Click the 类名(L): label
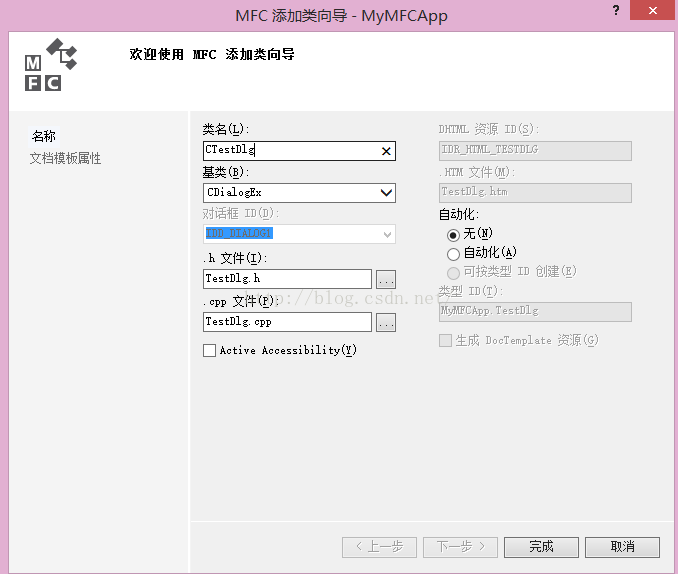This screenshot has width=678, height=574. [226, 129]
